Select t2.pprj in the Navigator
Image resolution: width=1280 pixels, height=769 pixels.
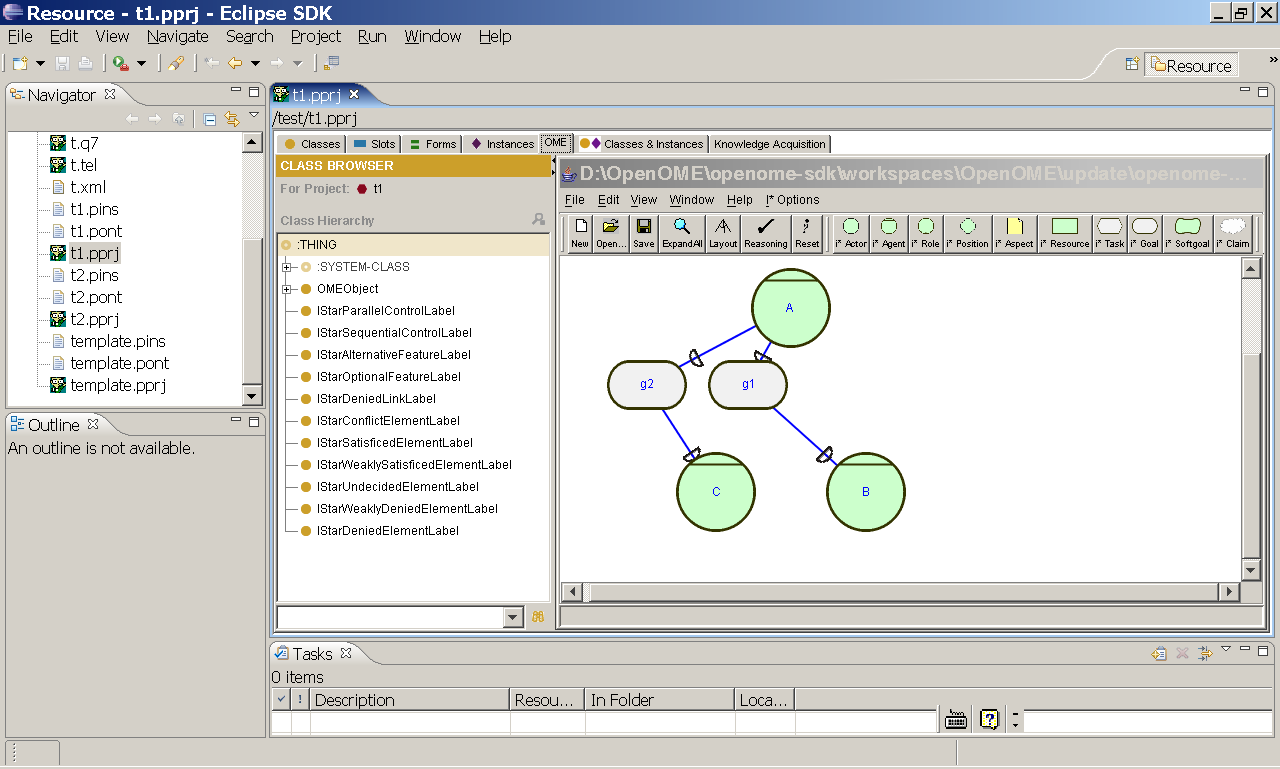point(95,319)
